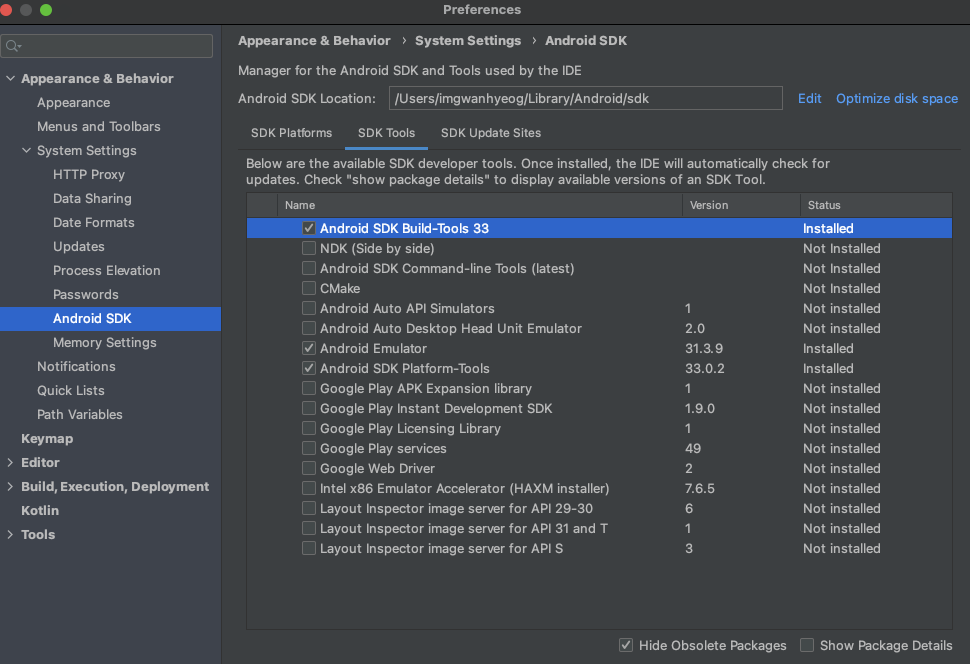This screenshot has width=970, height=664.
Task: Open the Appearance settings page
Action: tap(74, 103)
